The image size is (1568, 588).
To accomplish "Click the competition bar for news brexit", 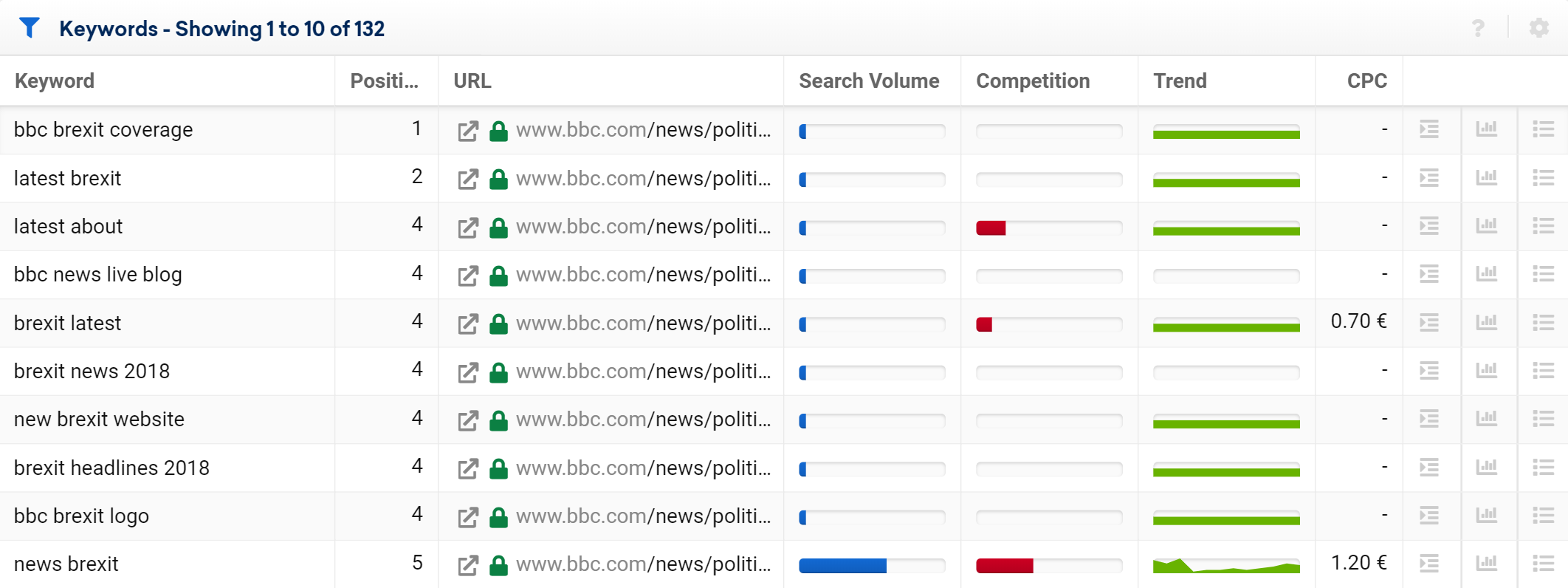I will (x=1049, y=566).
